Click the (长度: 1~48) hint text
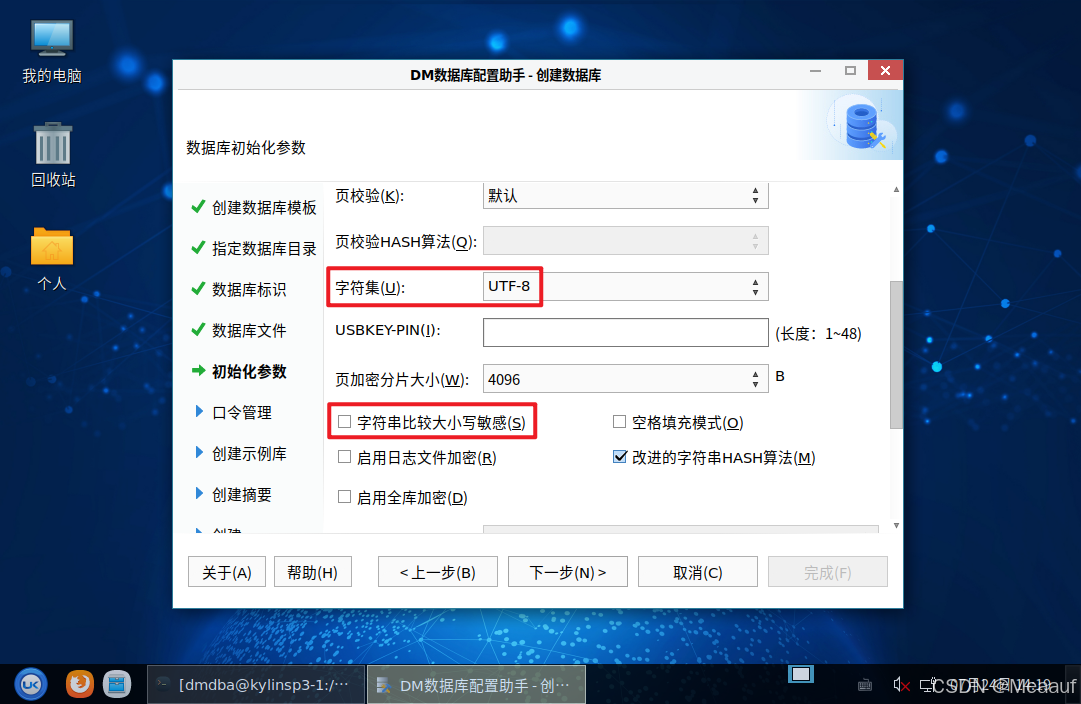The width and height of the screenshot is (1081, 704). point(818,334)
